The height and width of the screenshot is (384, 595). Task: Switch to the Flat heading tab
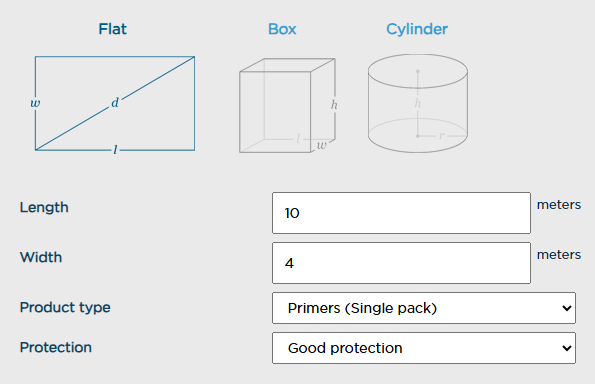point(113,29)
